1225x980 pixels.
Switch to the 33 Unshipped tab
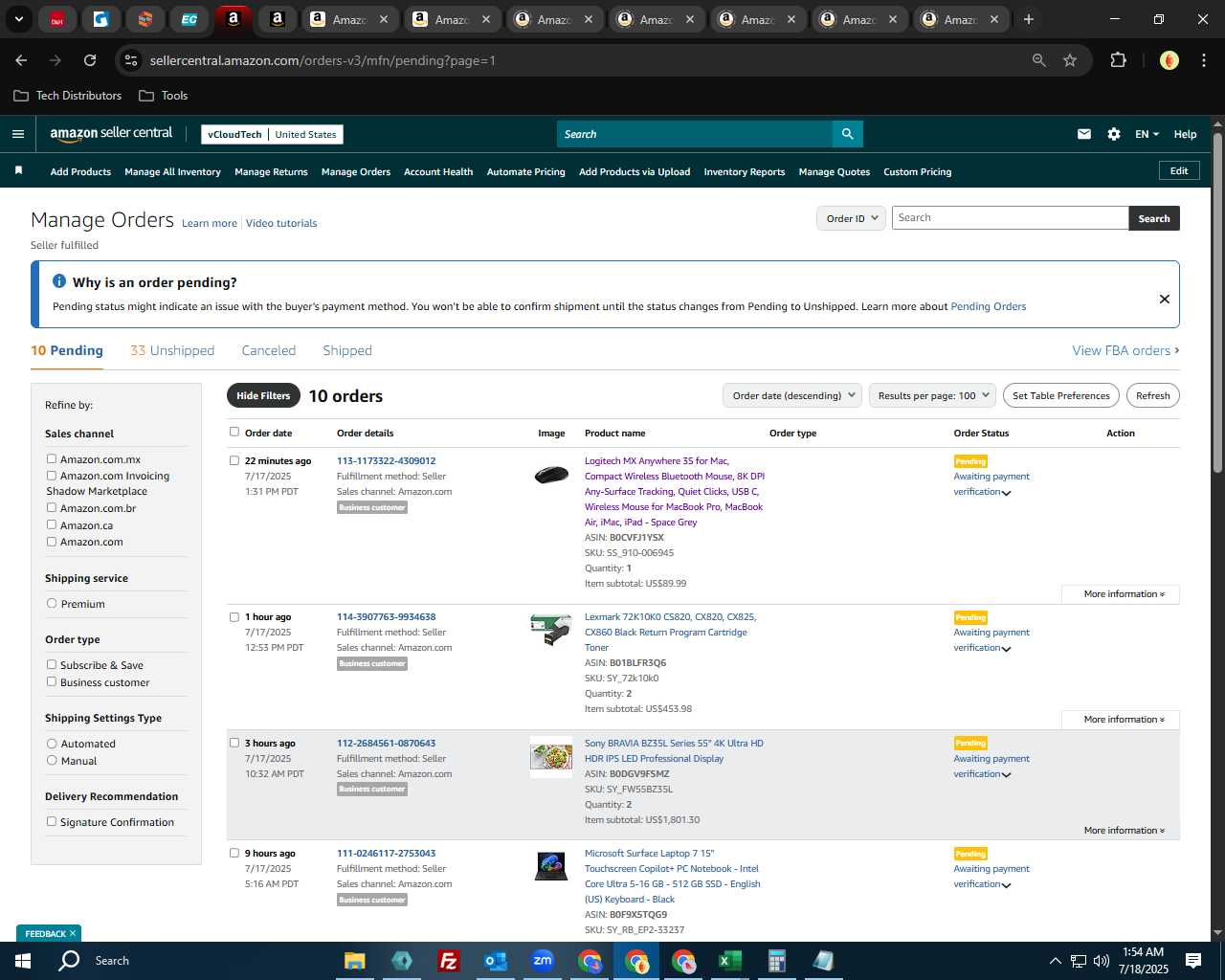click(x=172, y=350)
